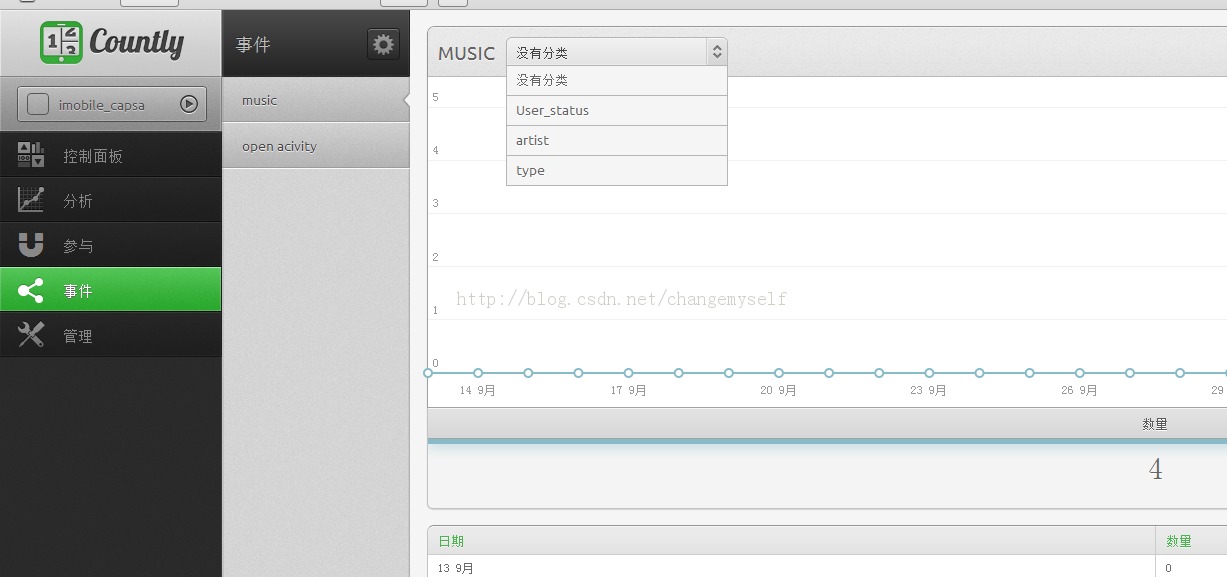
Task: Click chart data point at 14 9月
Action: point(478,373)
